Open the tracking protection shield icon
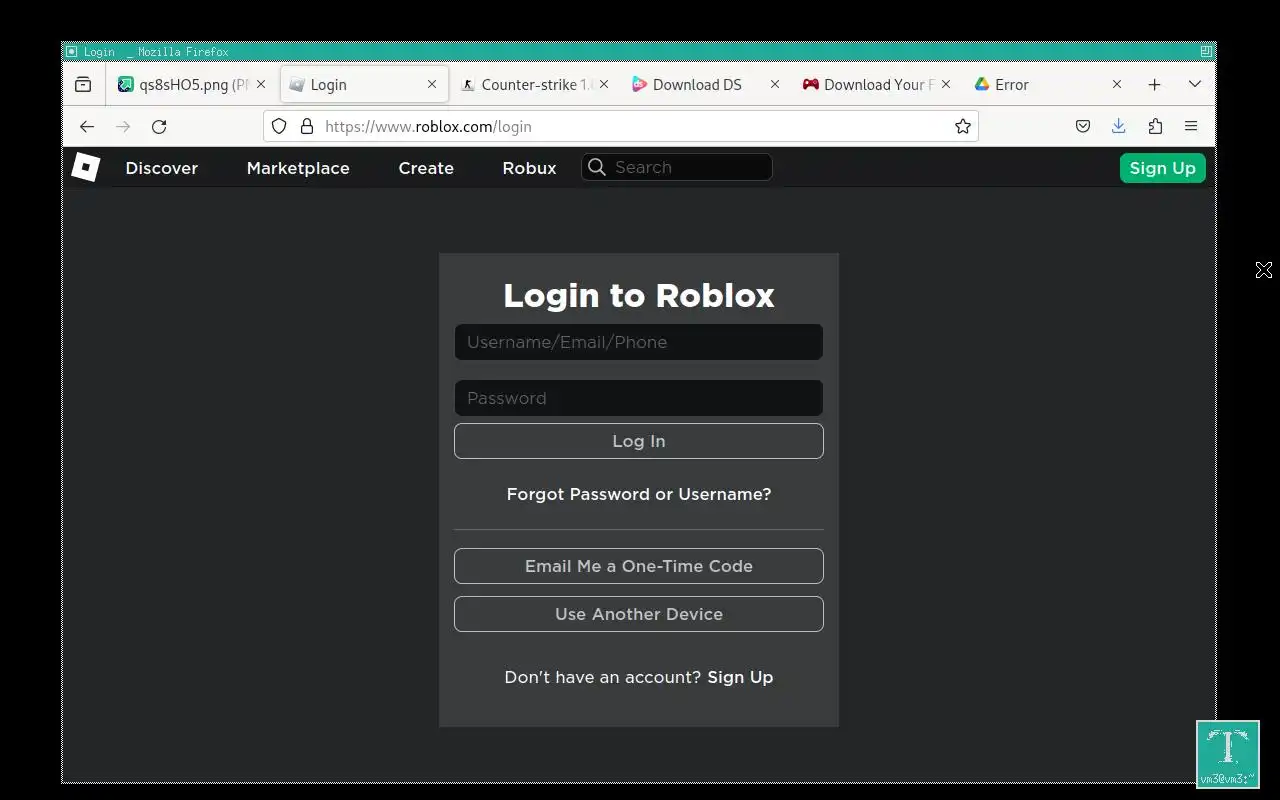This screenshot has width=1280, height=800. pyautogui.click(x=280, y=126)
